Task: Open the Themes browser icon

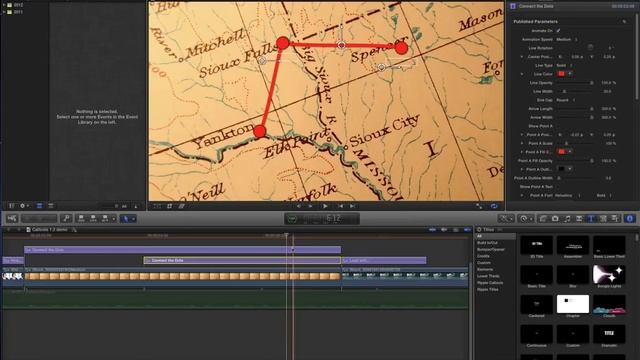Action: coord(615,219)
